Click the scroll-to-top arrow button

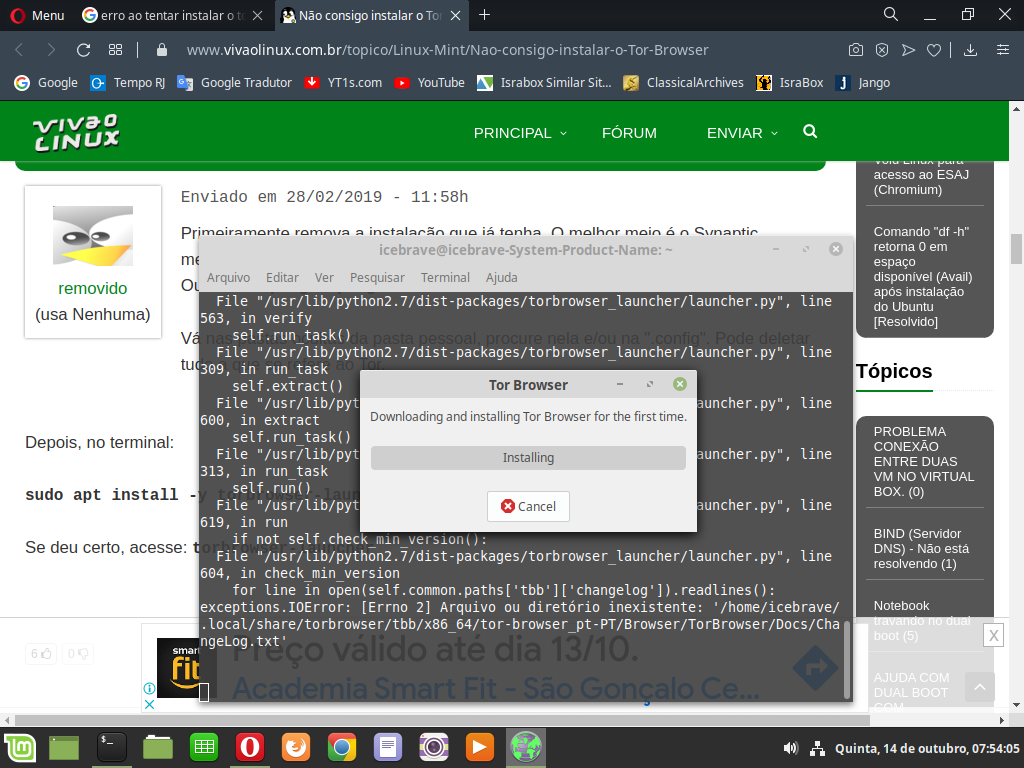click(980, 687)
